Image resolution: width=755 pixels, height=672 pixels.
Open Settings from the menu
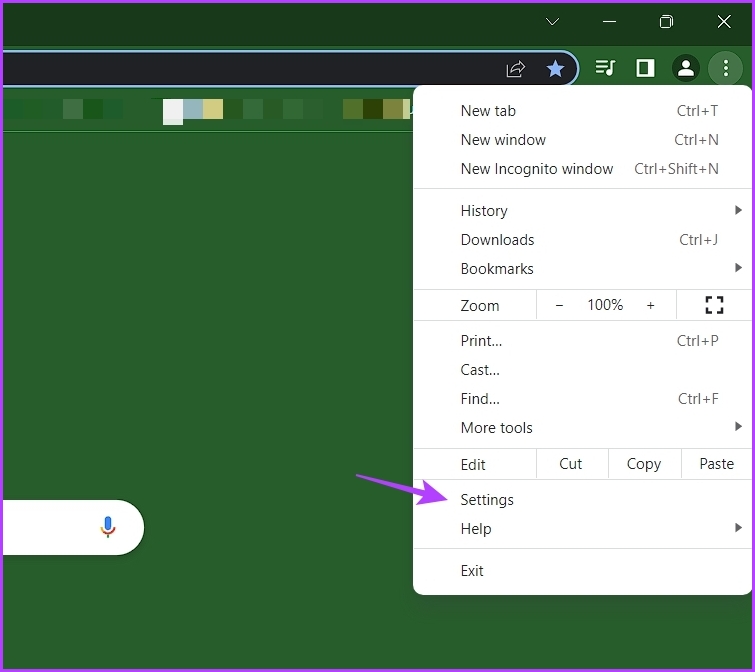tap(582, 500)
